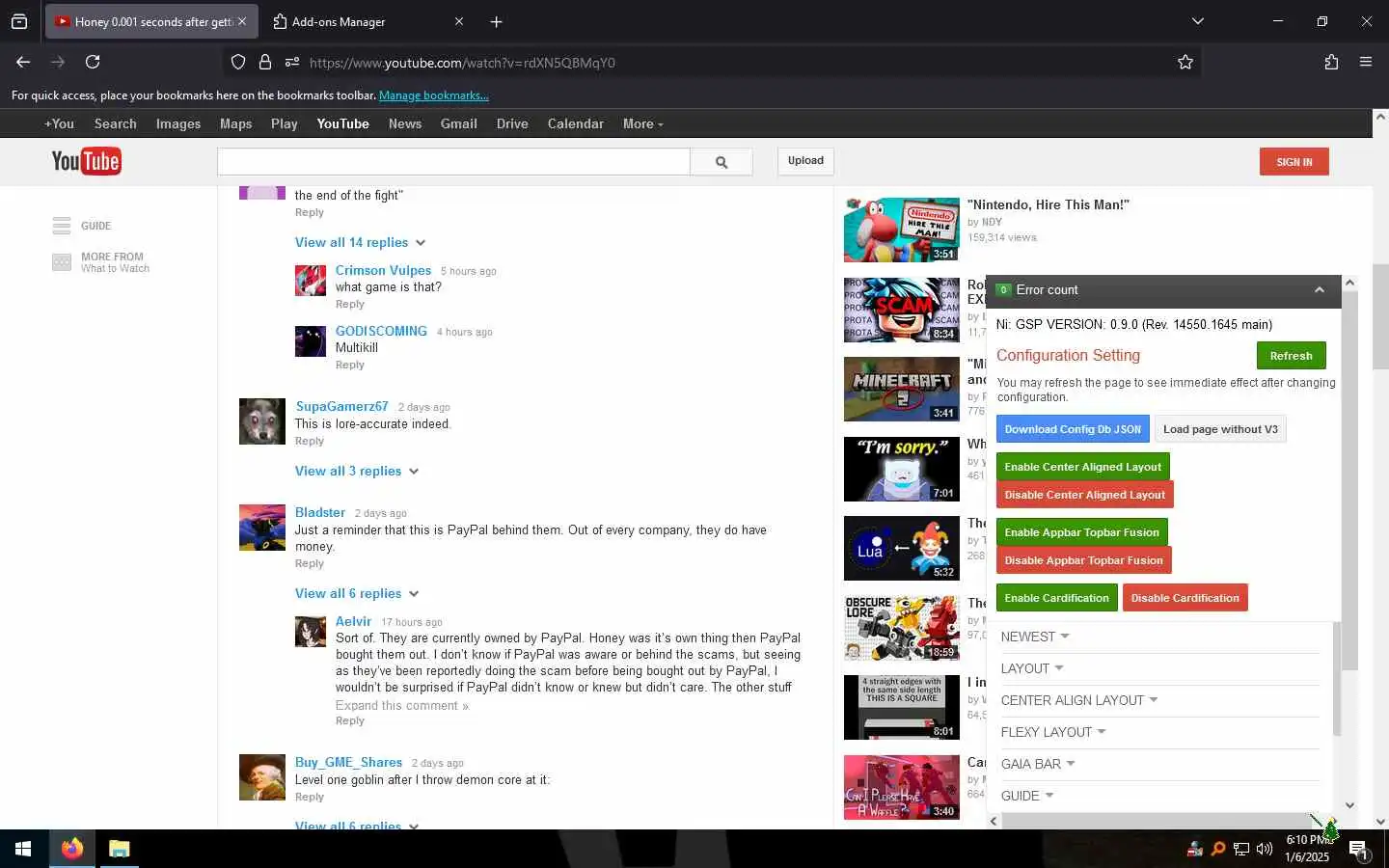This screenshot has width=1389, height=868.
Task: Open the Manage bookmarks link
Action: coord(434,95)
